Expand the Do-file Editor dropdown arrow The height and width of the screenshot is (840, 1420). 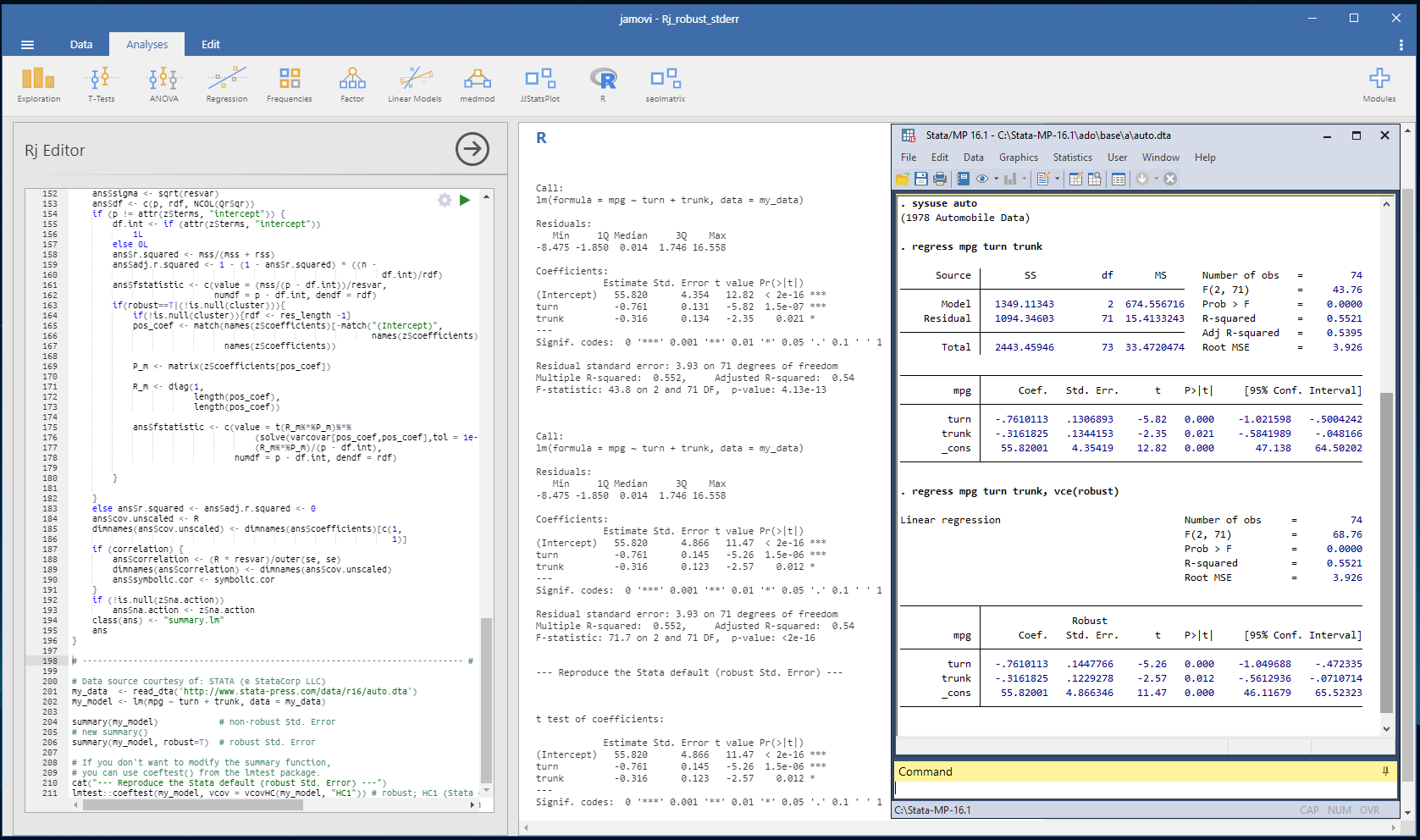click(1057, 179)
